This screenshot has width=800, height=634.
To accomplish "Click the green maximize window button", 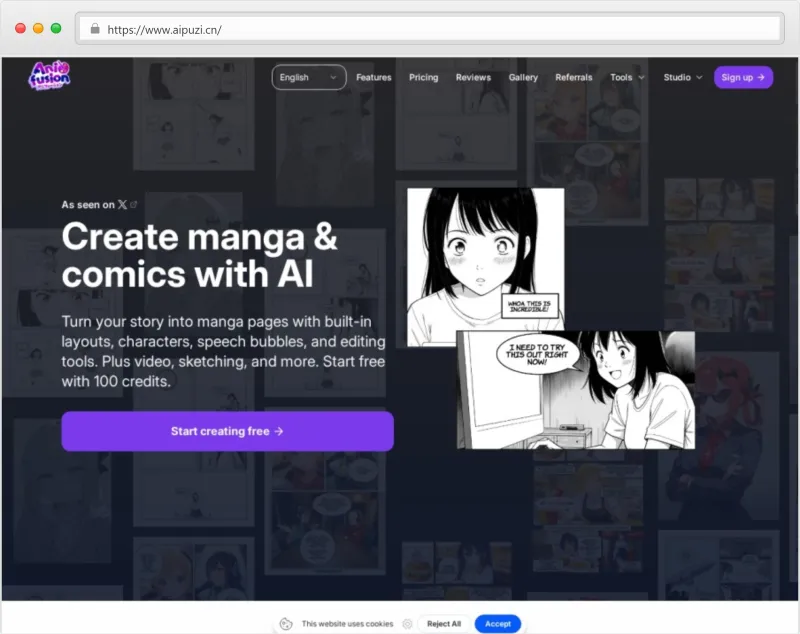I will click(x=56, y=28).
